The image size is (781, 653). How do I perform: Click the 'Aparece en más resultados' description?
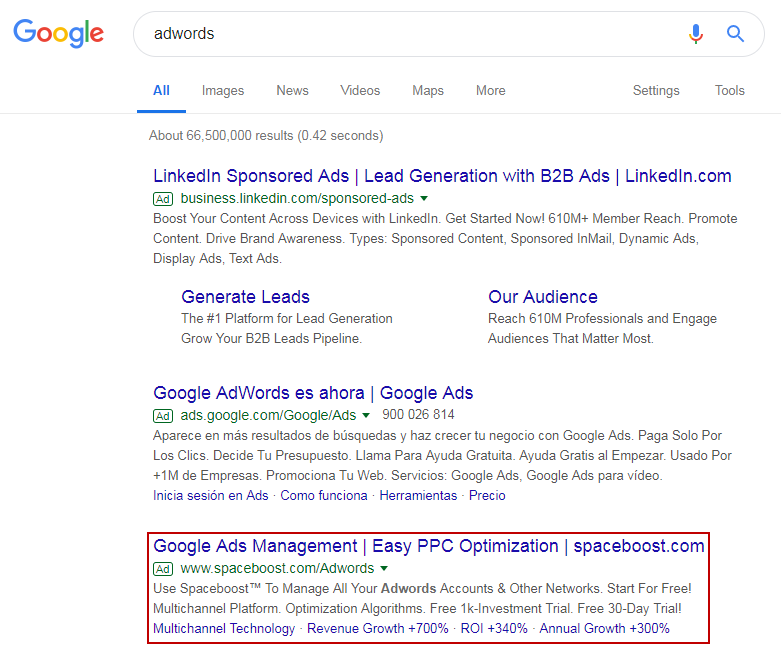[x=442, y=456]
